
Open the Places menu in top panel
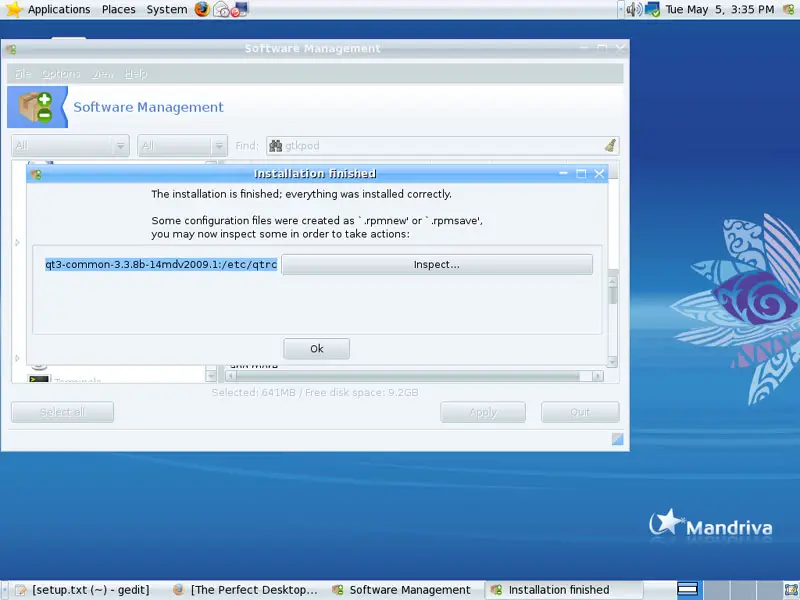(x=118, y=9)
